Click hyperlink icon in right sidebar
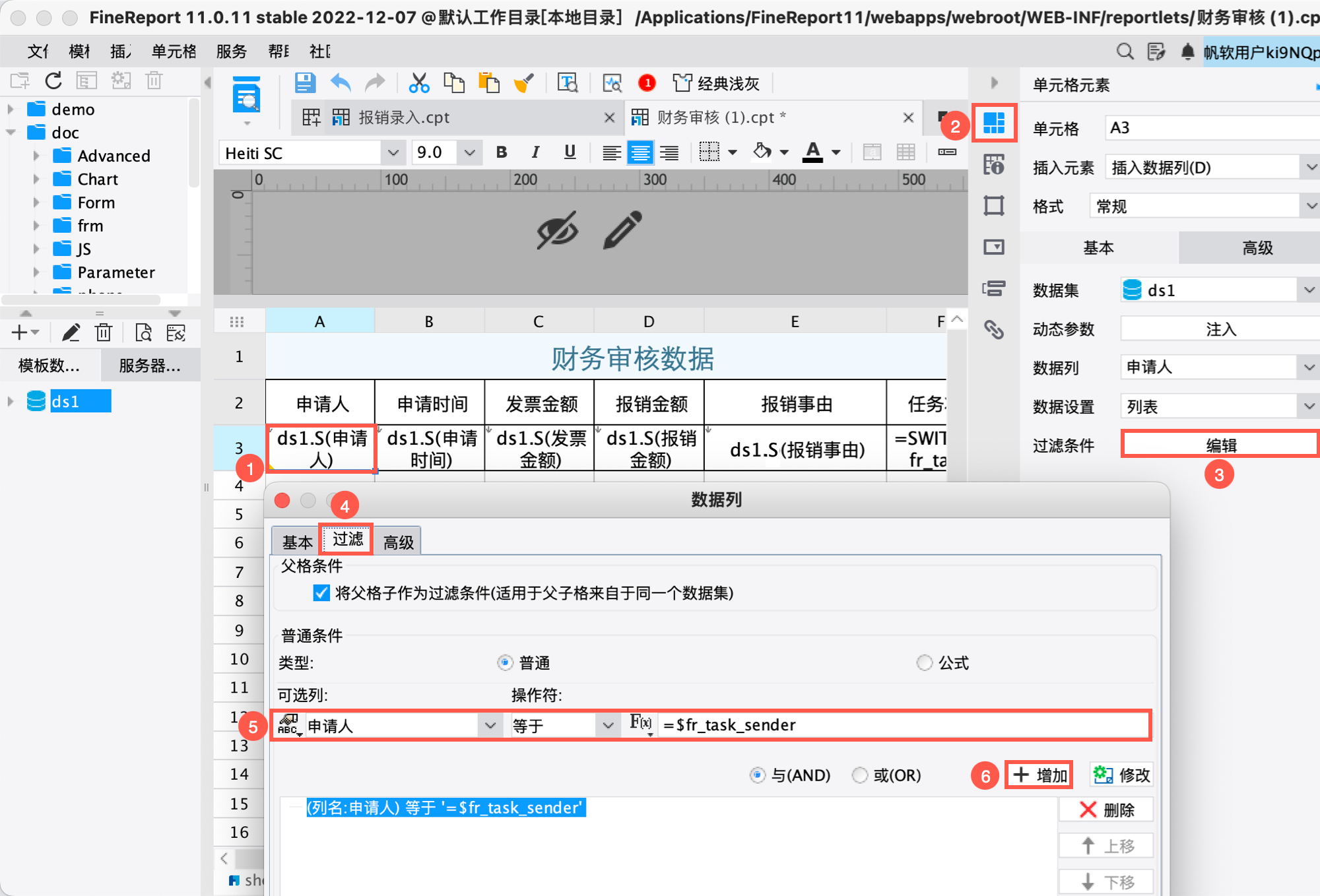This screenshot has width=1320, height=896. pos(993,329)
